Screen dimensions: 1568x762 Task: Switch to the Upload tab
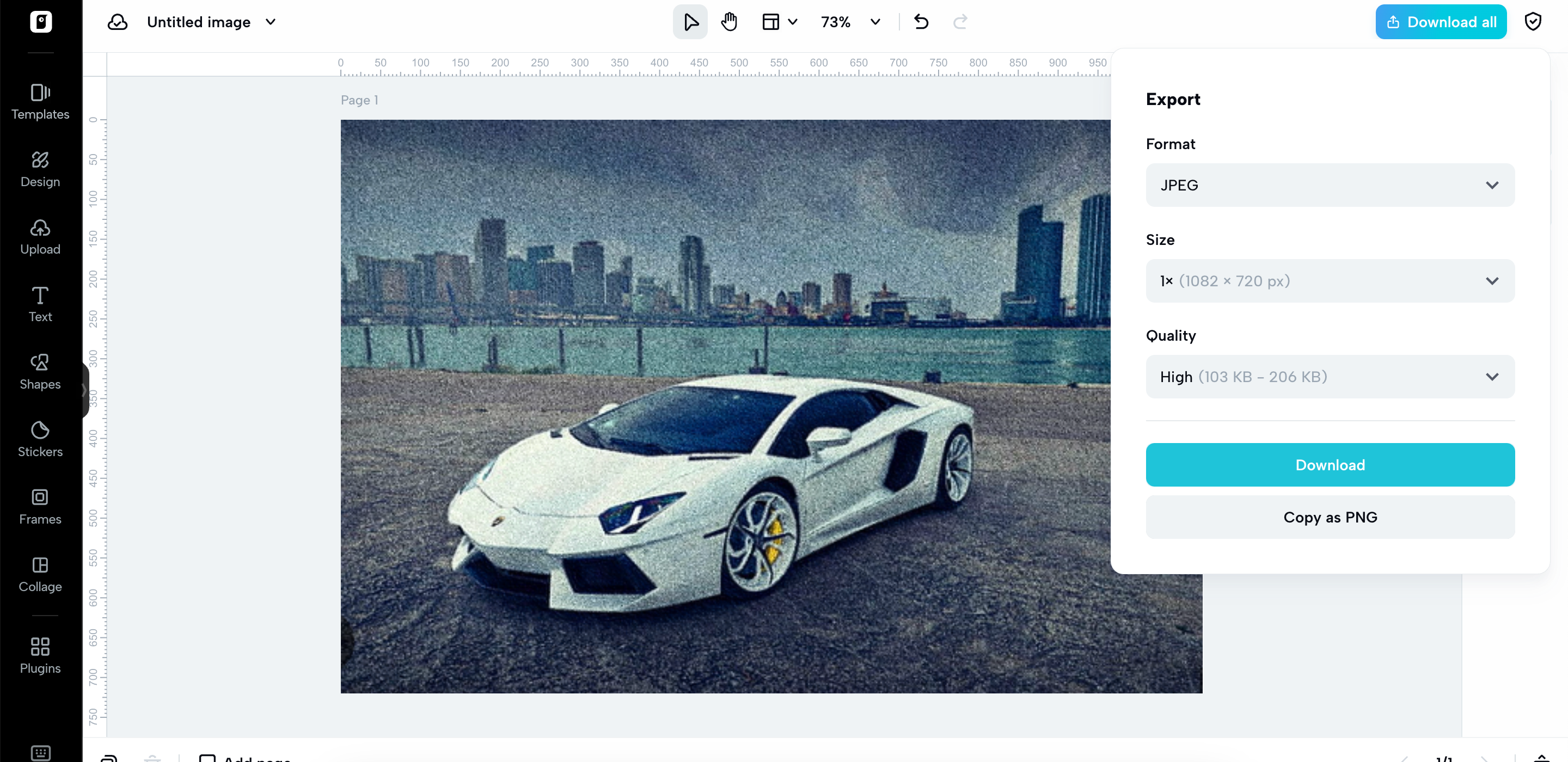coord(40,237)
